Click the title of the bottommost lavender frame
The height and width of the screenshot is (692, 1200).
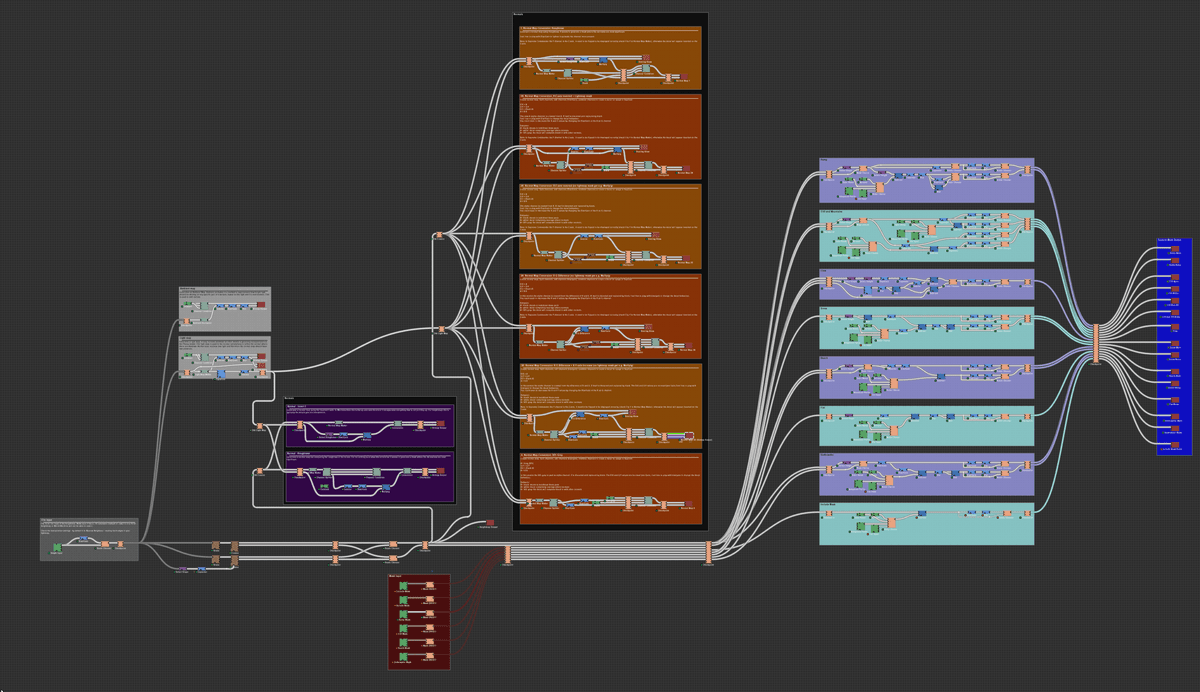point(828,456)
